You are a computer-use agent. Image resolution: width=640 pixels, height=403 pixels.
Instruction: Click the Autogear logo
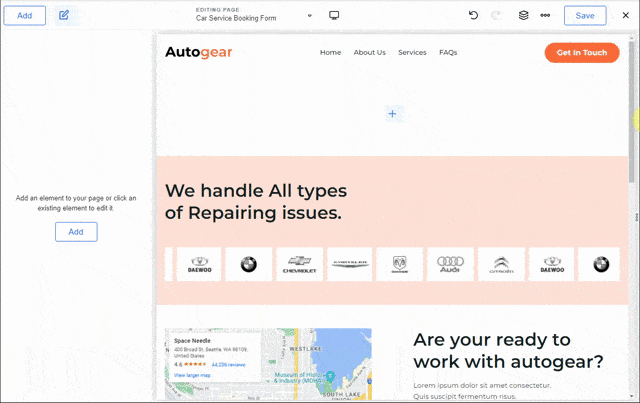coord(198,52)
